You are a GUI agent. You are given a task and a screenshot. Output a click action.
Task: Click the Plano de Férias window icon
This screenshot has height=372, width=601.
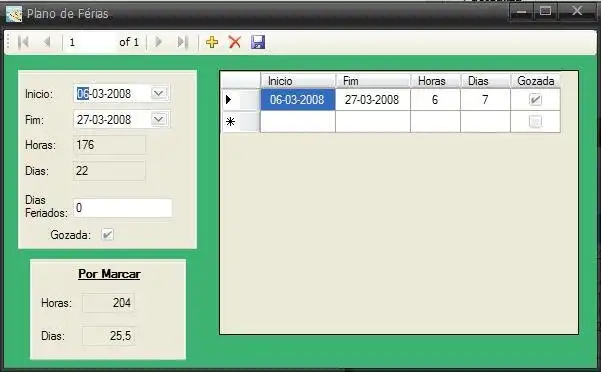coord(14,14)
